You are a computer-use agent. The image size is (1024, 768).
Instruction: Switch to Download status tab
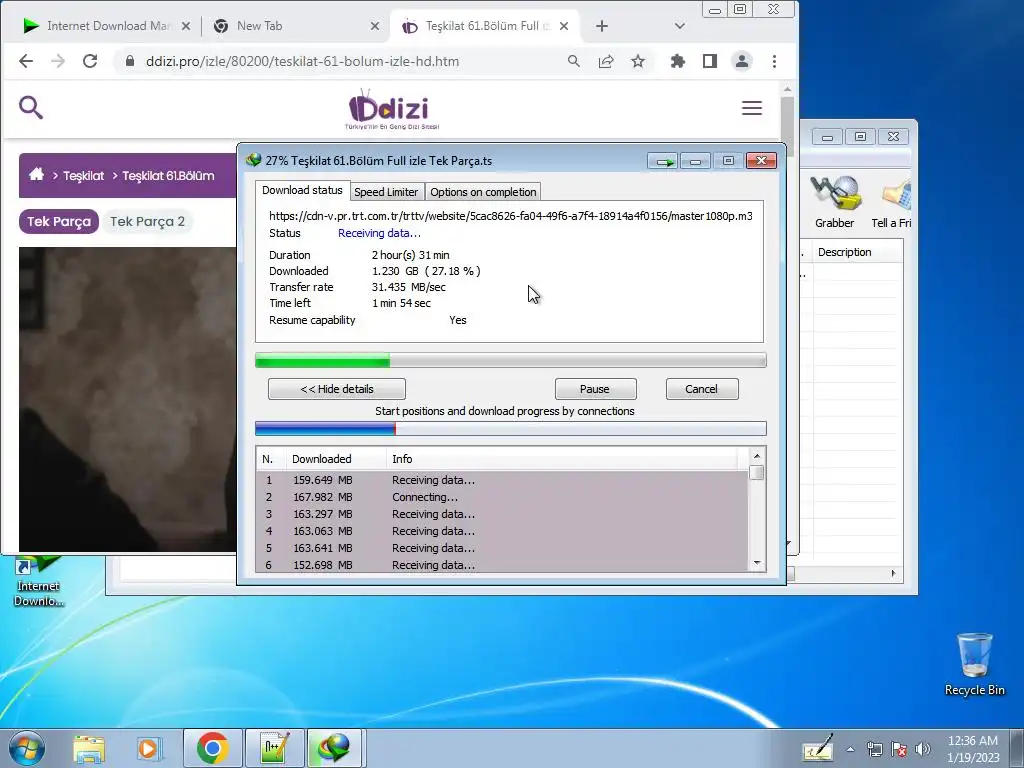tap(302, 190)
